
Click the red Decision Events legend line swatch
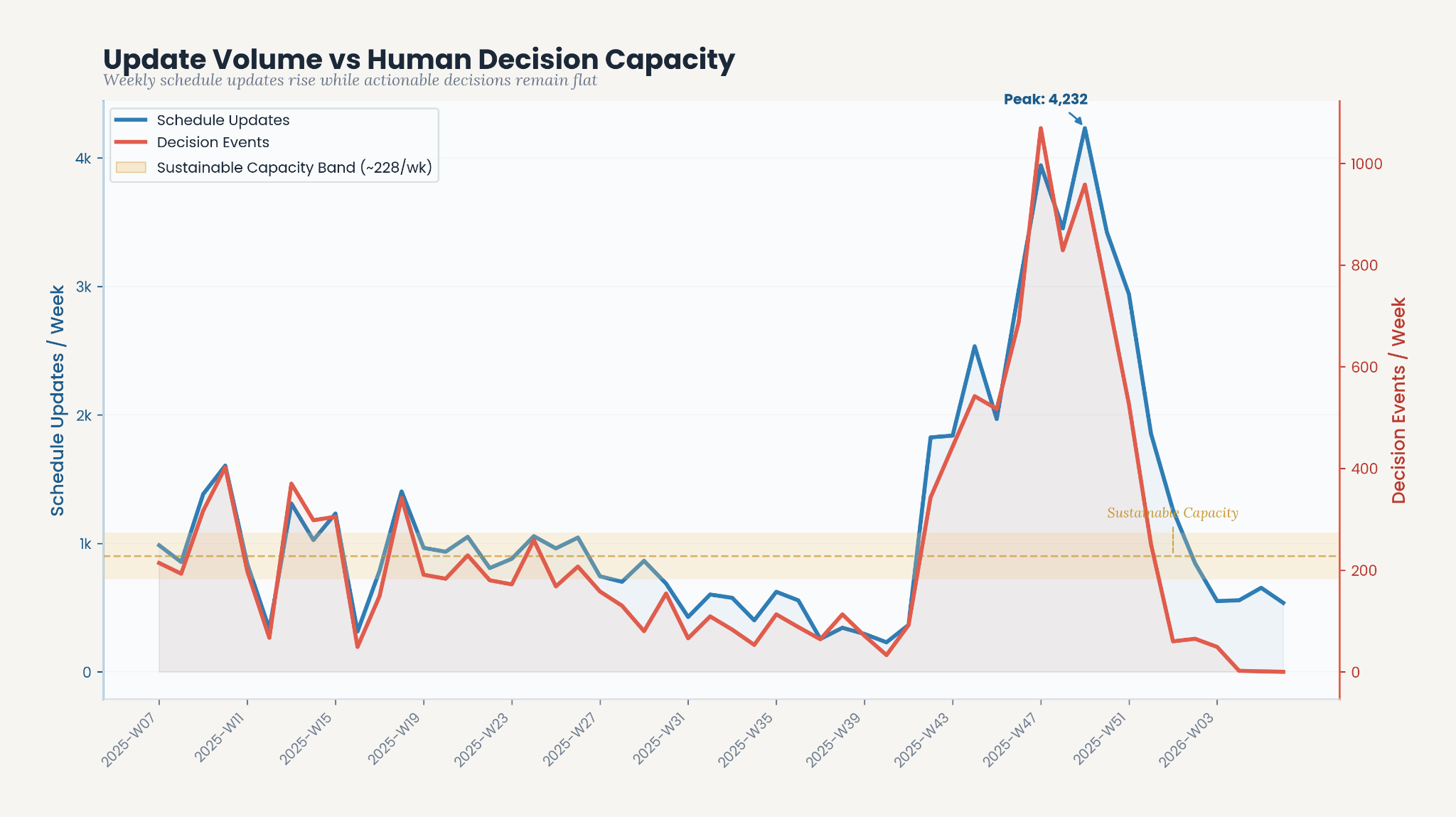[x=131, y=142]
